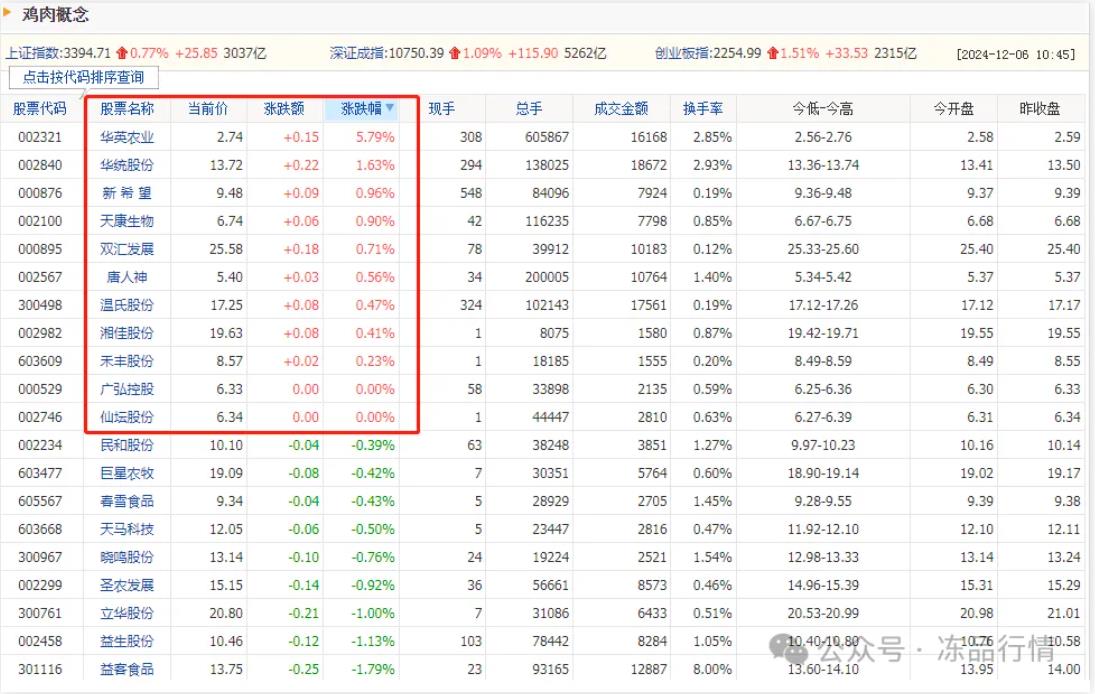Sort by 股票代码 column header
This screenshot has height=694, width=1095.
coord(40,109)
